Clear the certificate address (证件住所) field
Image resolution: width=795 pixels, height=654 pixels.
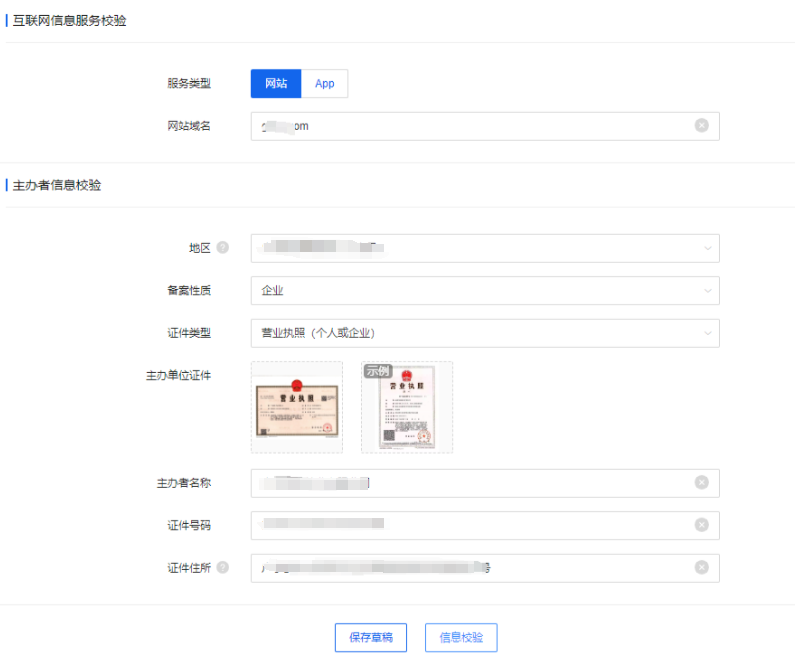coord(701,568)
